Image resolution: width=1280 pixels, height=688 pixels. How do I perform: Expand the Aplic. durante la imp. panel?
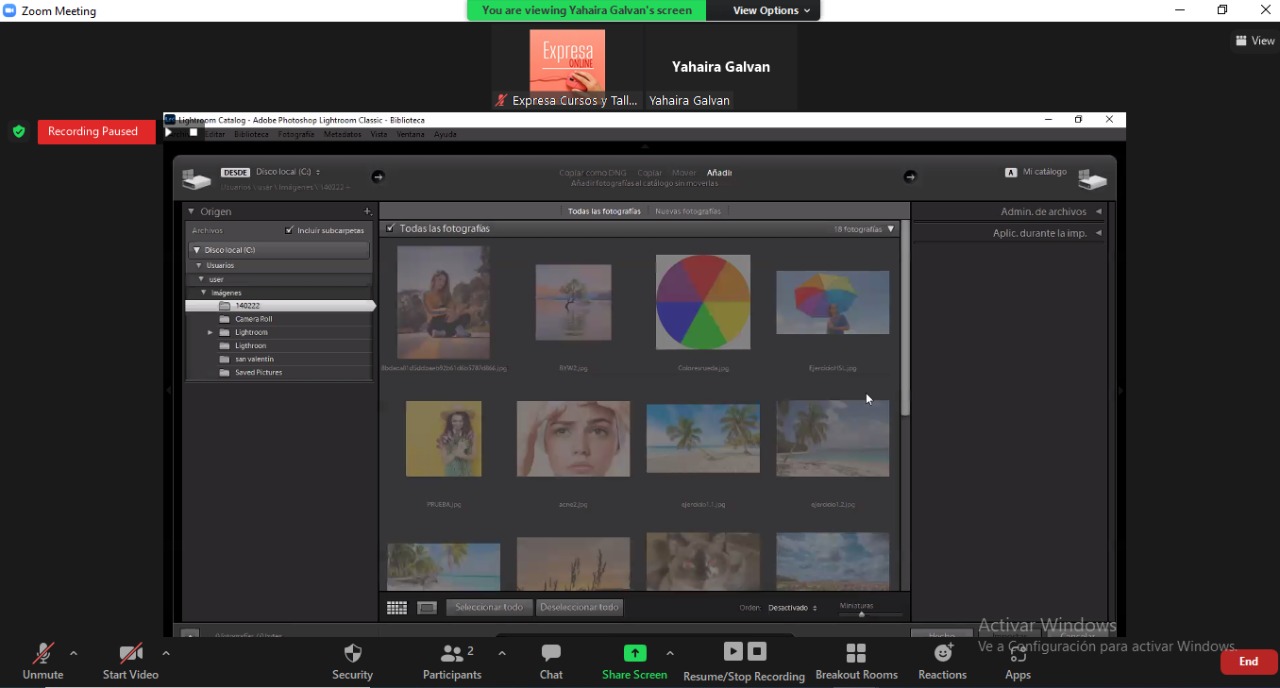(1046, 233)
